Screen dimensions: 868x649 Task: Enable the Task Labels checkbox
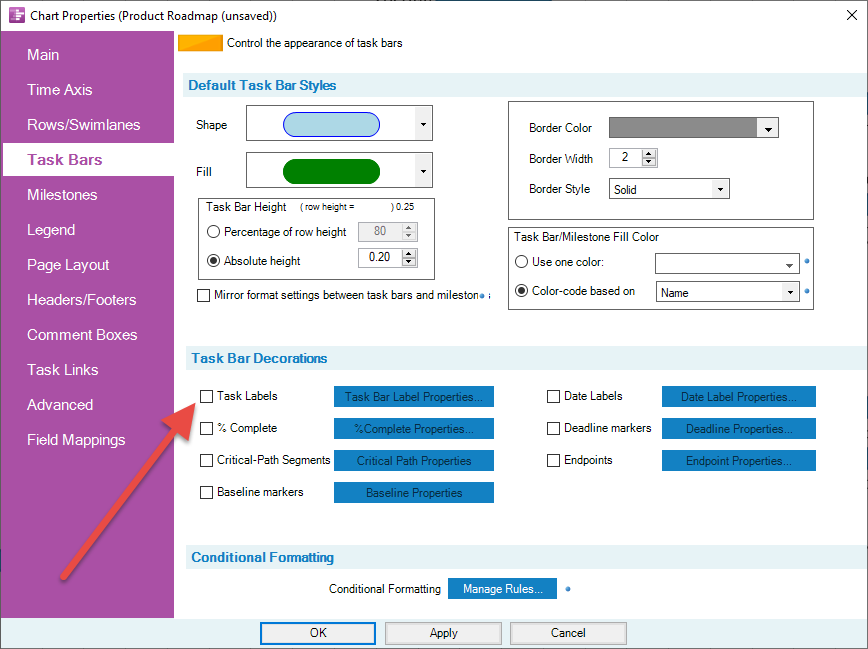[206, 396]
